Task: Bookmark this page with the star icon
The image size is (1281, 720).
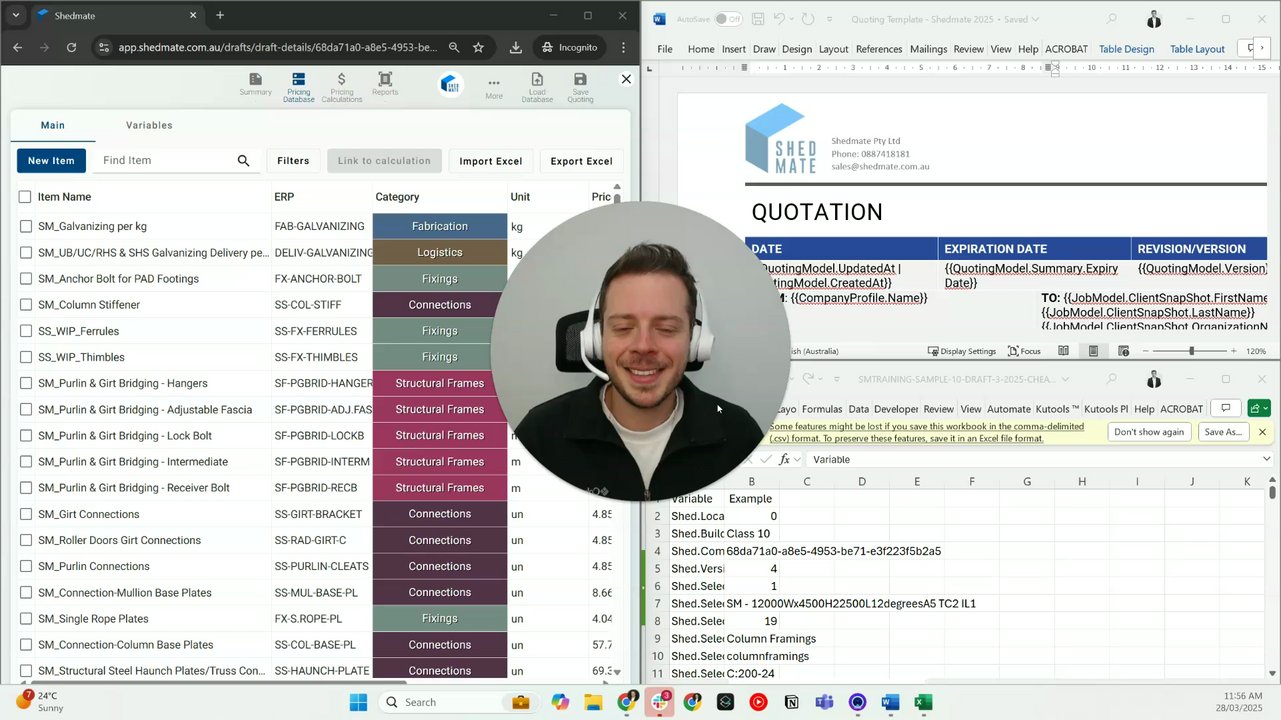Action: [478, 47]
